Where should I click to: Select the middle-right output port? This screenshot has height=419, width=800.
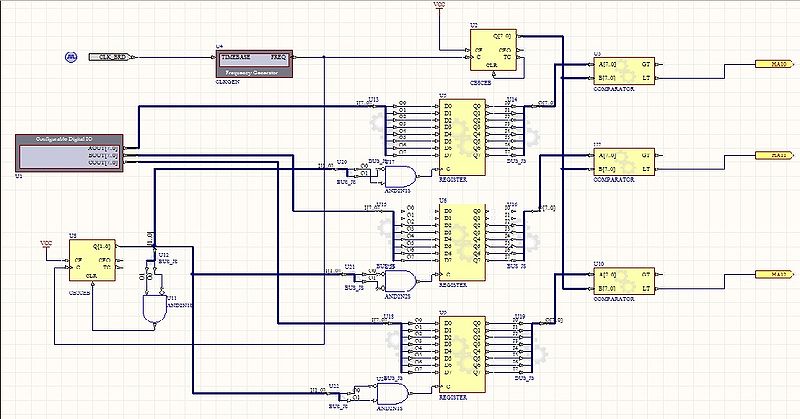point(771,155)
